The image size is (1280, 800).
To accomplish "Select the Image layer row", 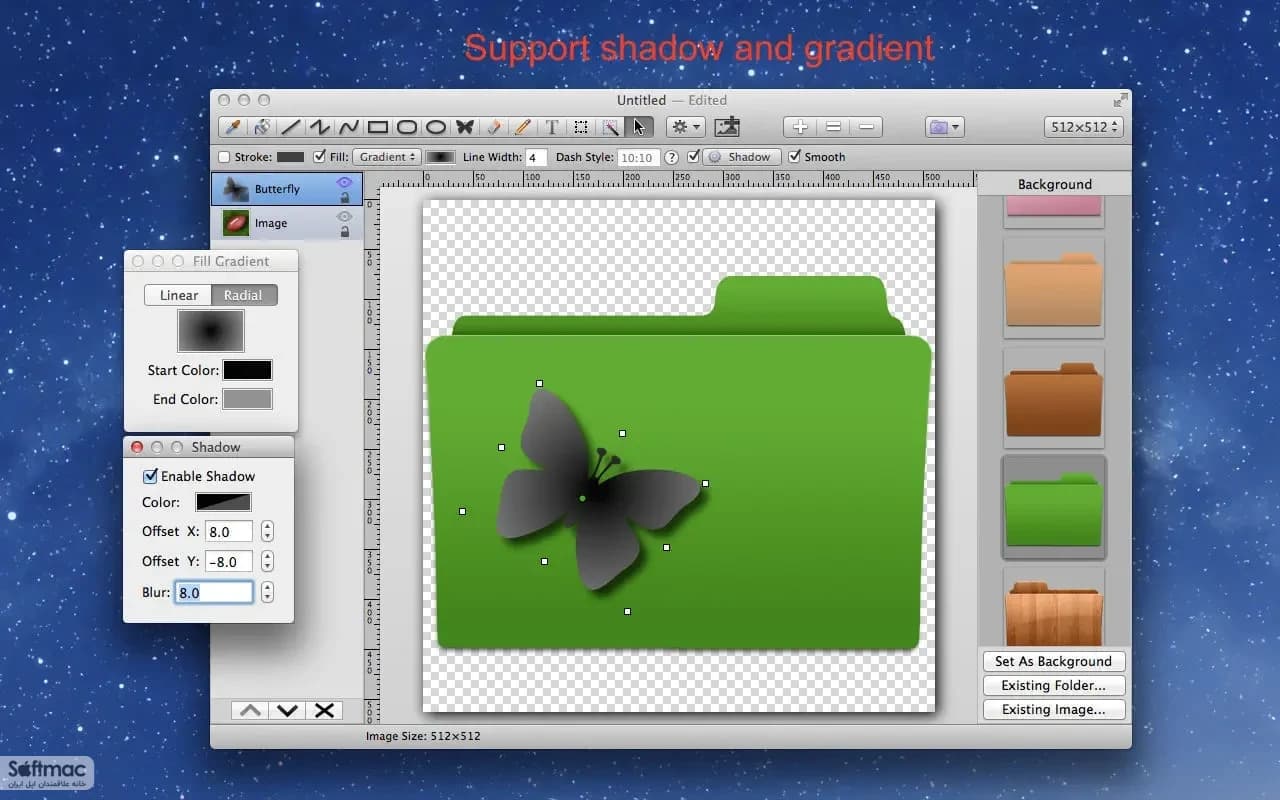I will (x=287, y=223).
